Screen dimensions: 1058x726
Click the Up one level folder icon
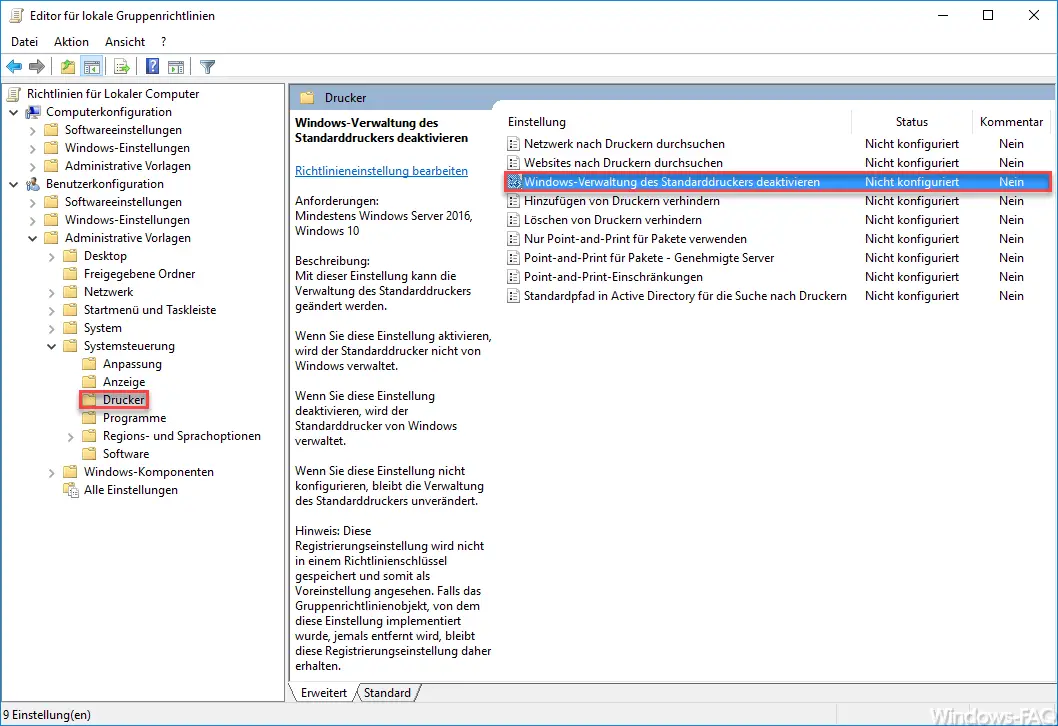tap(67, 66)
